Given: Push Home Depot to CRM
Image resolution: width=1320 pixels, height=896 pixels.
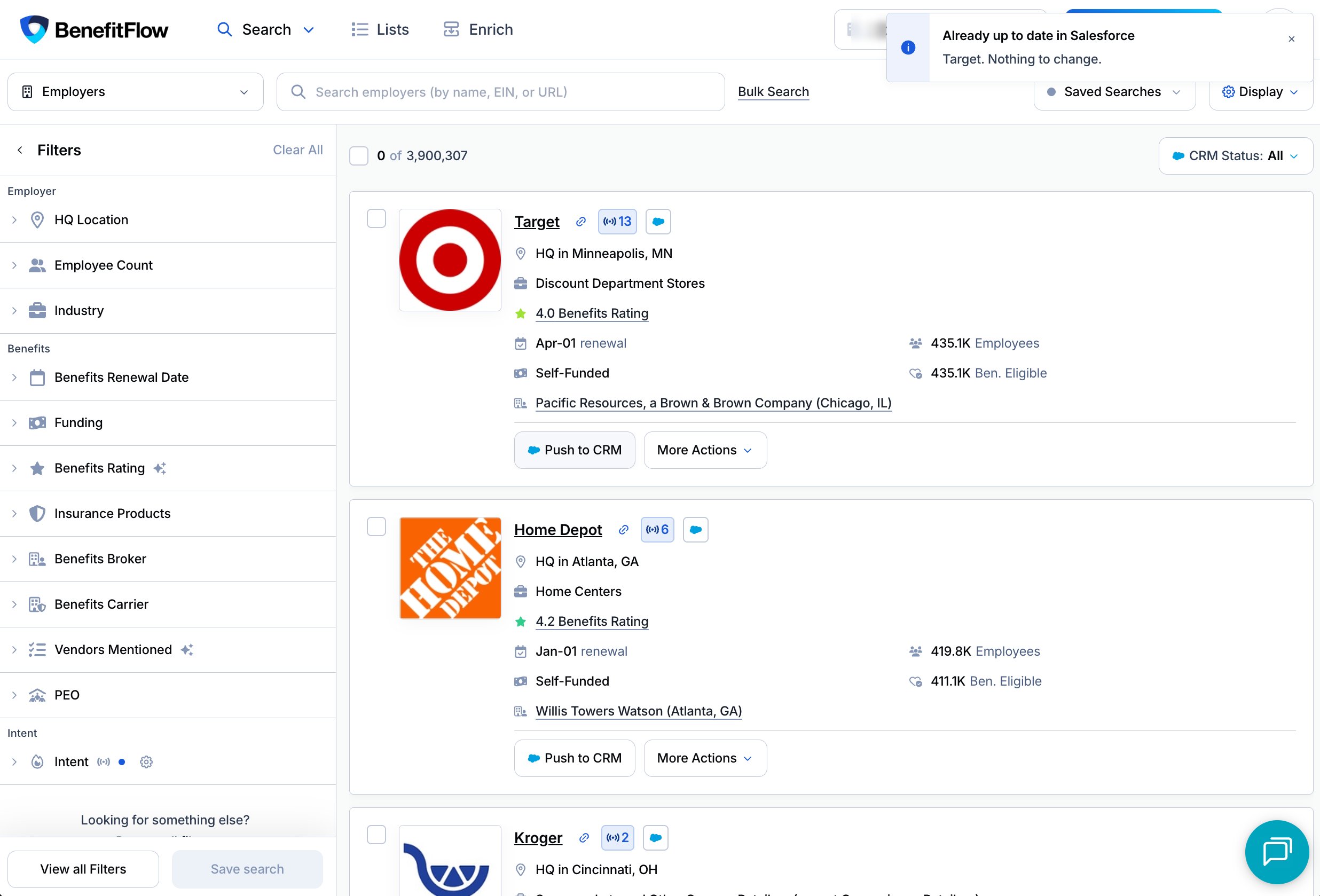Looking at the screenshot, I should [x=574, y=758].
